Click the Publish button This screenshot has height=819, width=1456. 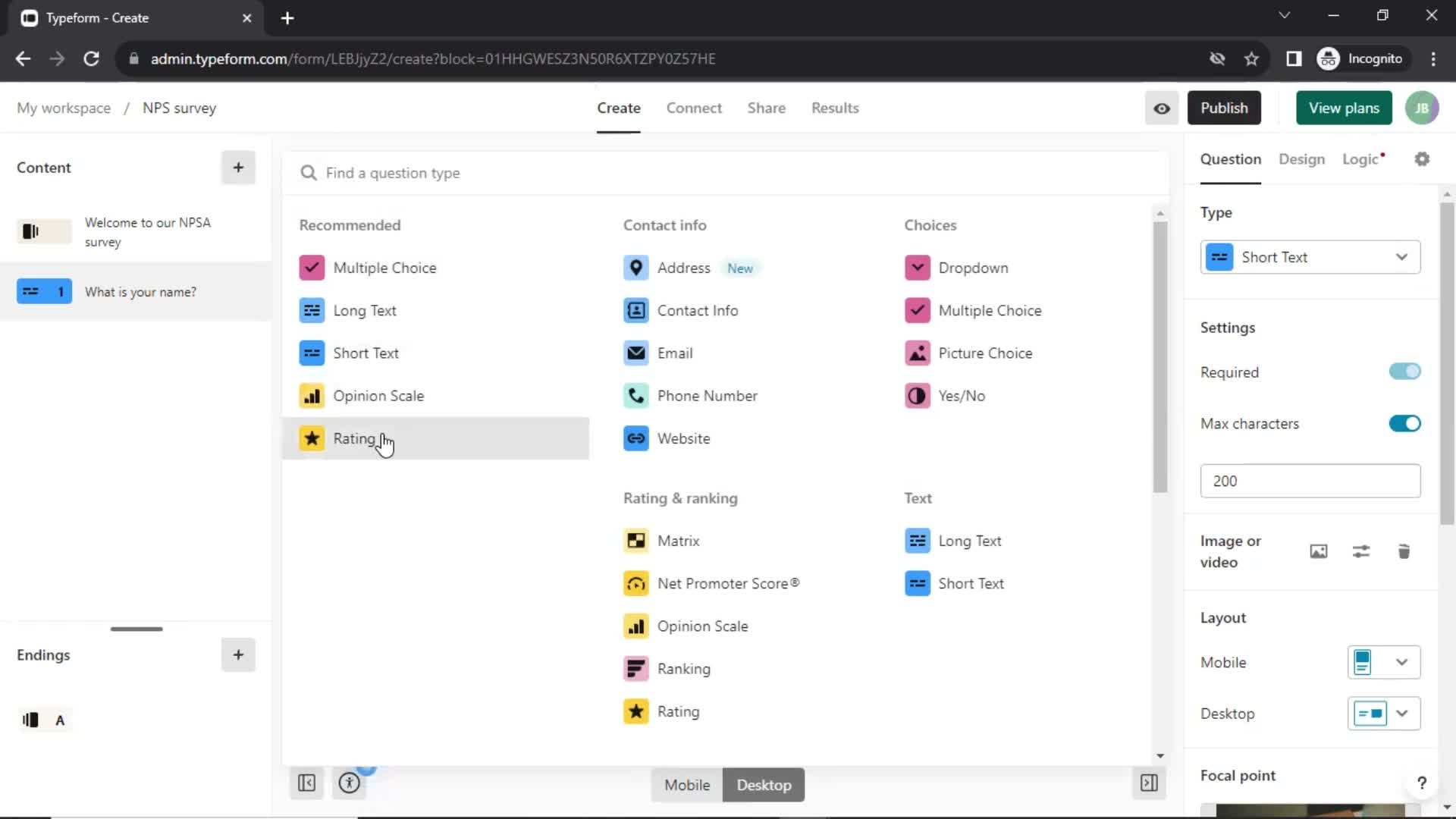pyautogui.click(x=1224, y=108)
